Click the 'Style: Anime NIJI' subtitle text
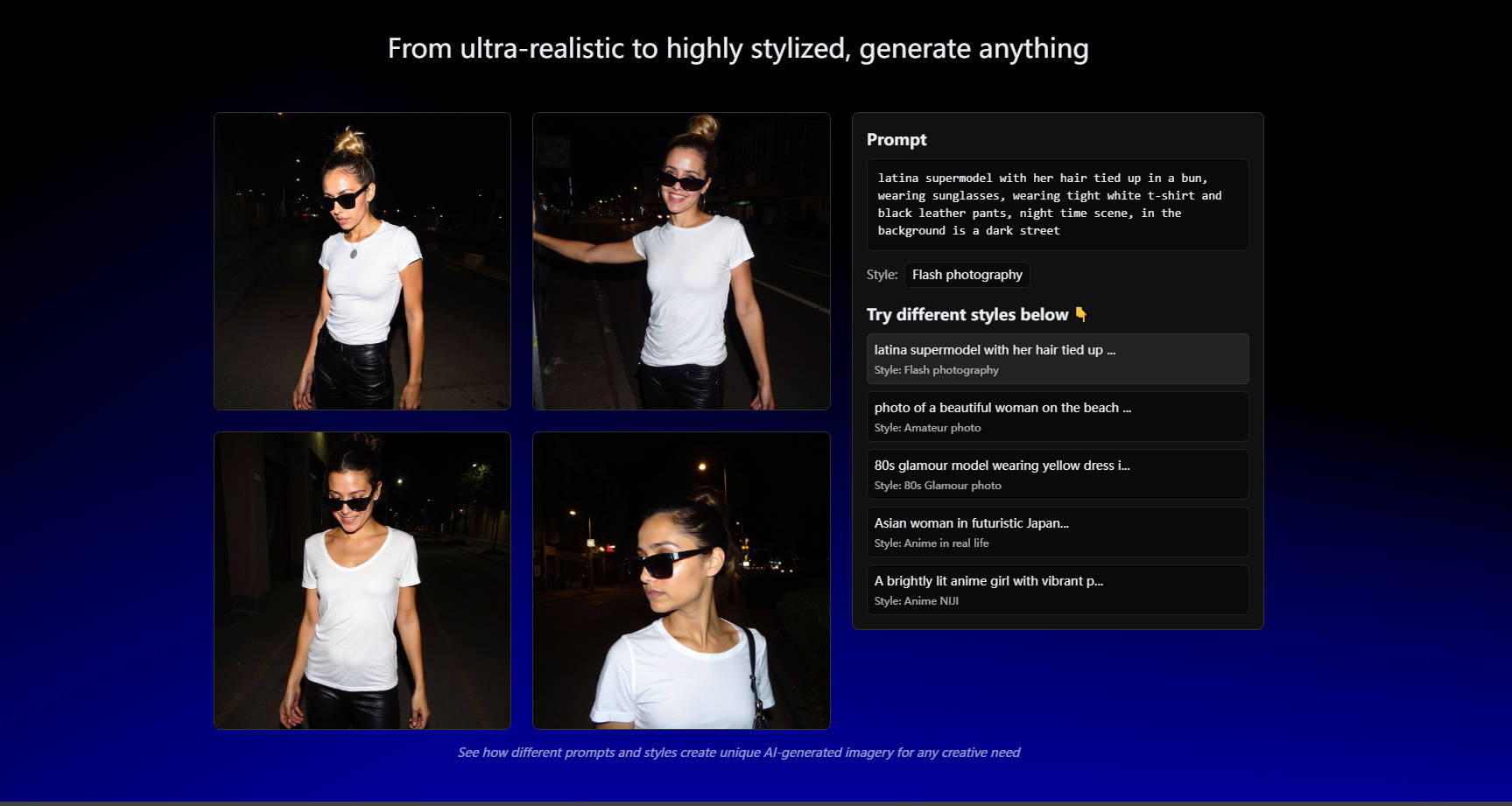The image size is (1512, 806). click(x=917, y=600)
